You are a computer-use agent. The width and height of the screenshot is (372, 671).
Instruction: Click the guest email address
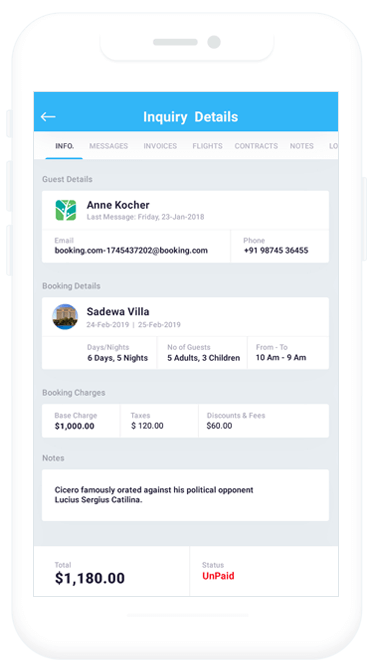click(x=131, y=251)
